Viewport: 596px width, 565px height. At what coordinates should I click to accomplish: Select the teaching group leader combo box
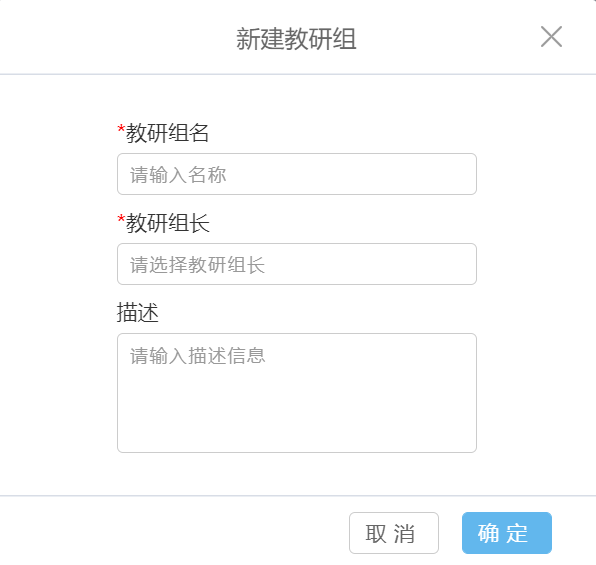296,264
